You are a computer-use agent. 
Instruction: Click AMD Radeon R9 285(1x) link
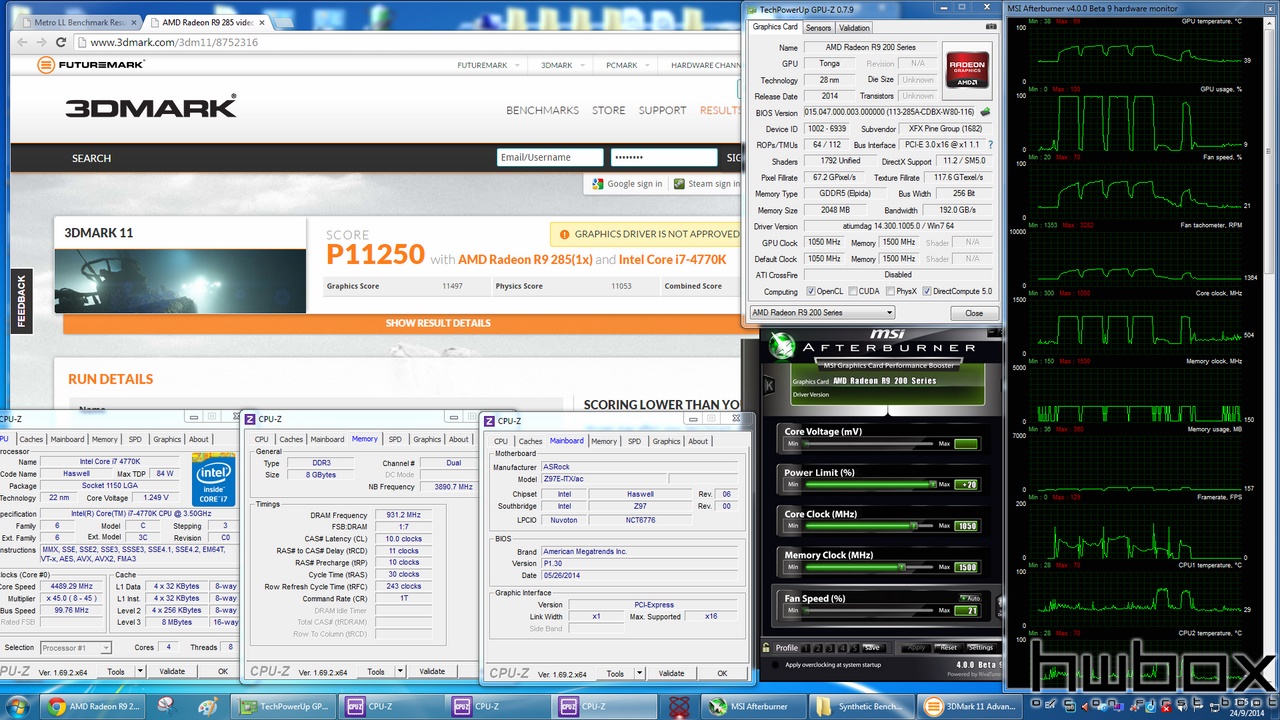tap(523, 259)
